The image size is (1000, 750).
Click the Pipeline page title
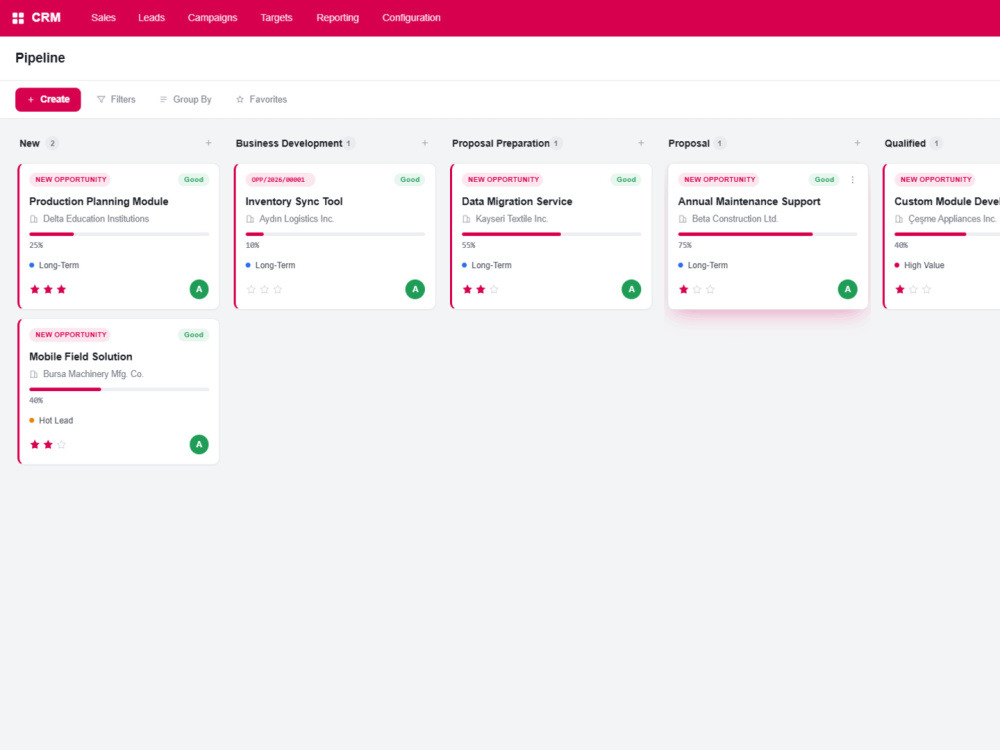[x=40, y=58]
